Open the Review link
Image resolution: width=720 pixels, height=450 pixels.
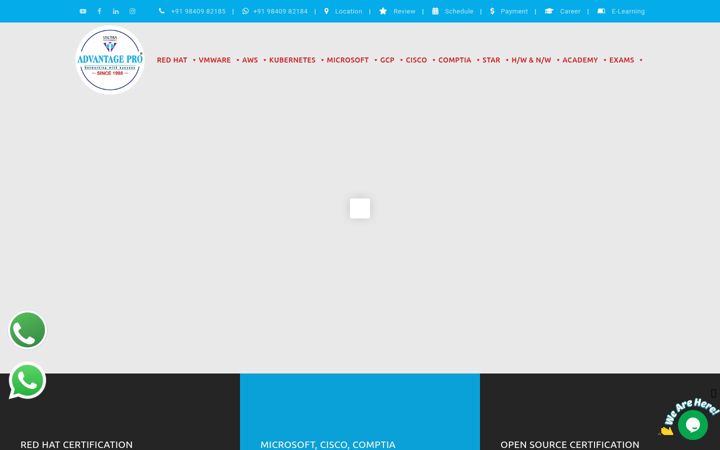click(x=404, y=11)
